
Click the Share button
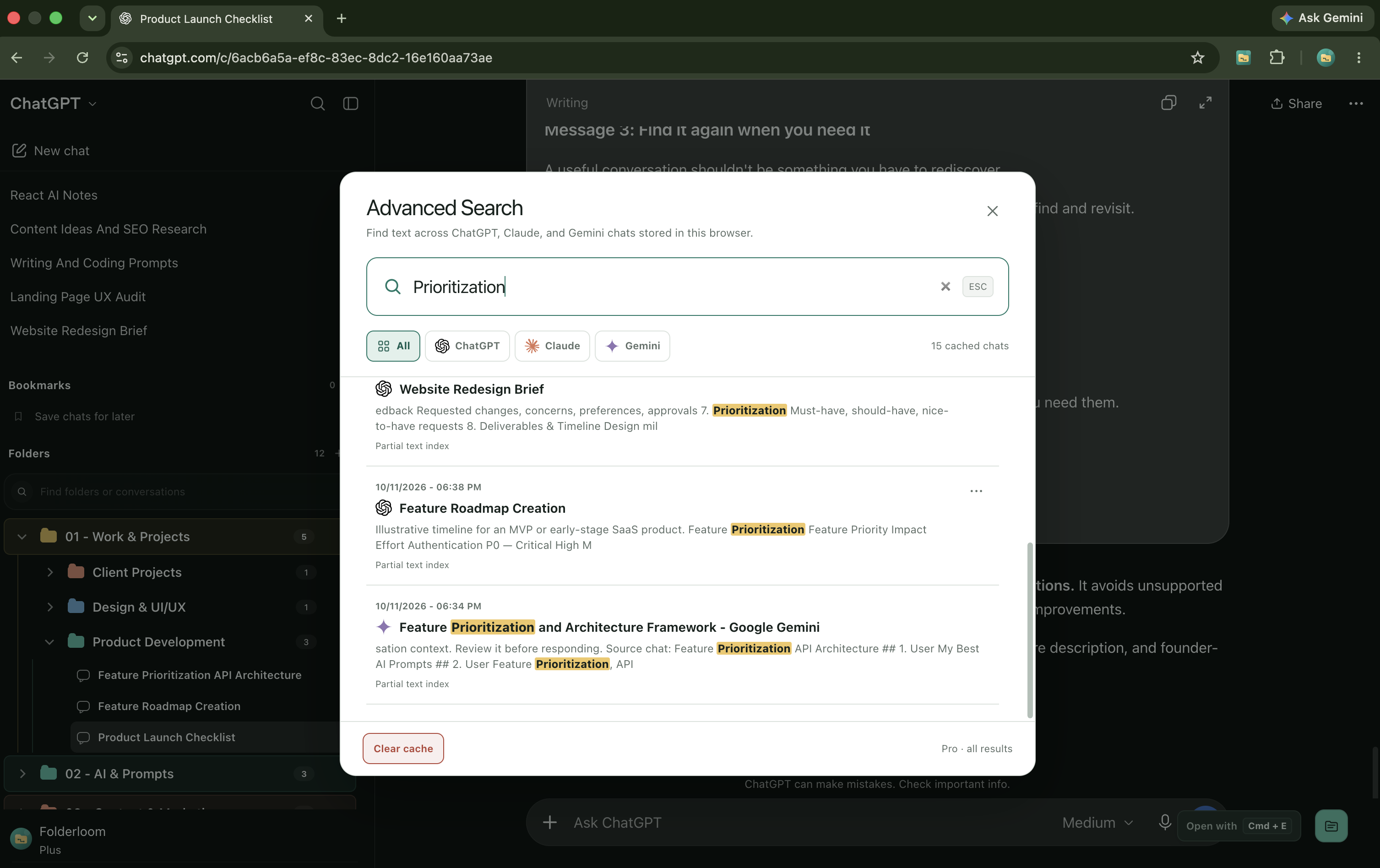[1296, 104]
